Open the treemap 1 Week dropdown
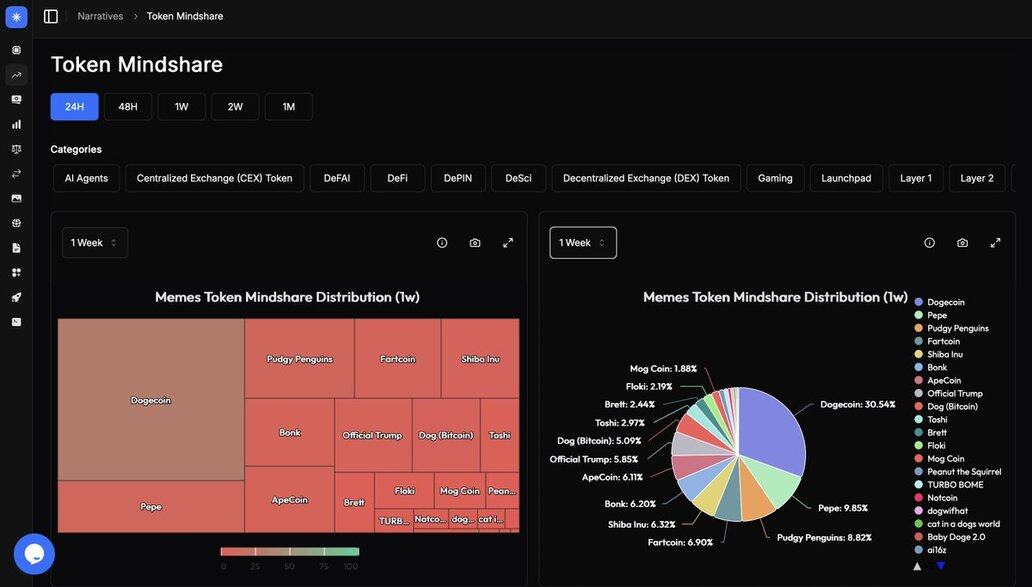1032x587 pixels. pos(95,243)
